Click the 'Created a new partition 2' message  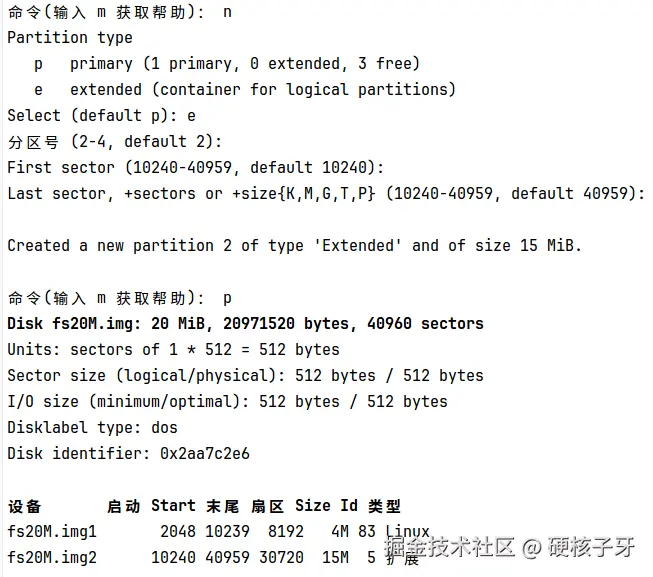pos(294,245)
